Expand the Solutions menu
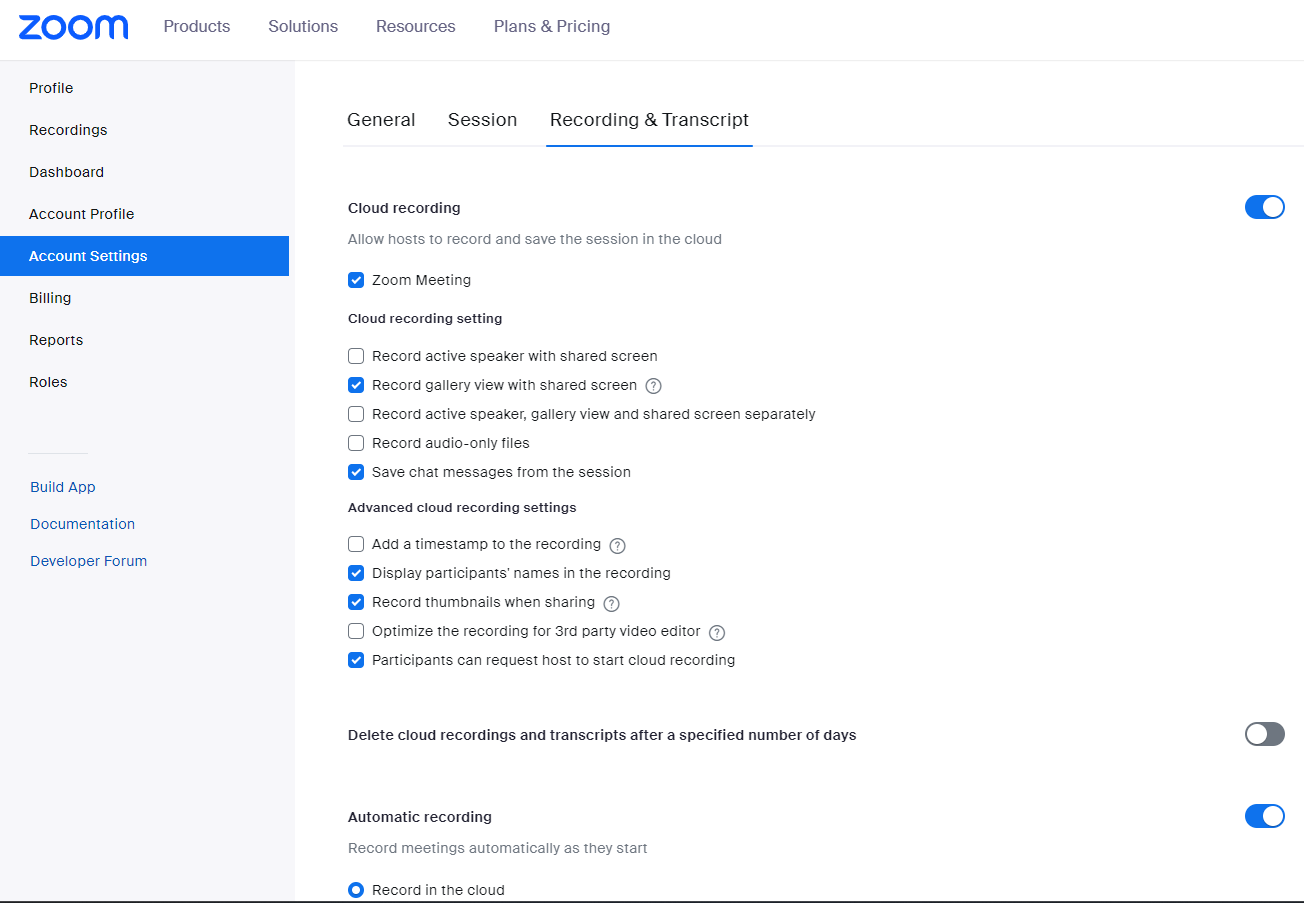This screenshot has width=1304, height=903. (303, 27)
